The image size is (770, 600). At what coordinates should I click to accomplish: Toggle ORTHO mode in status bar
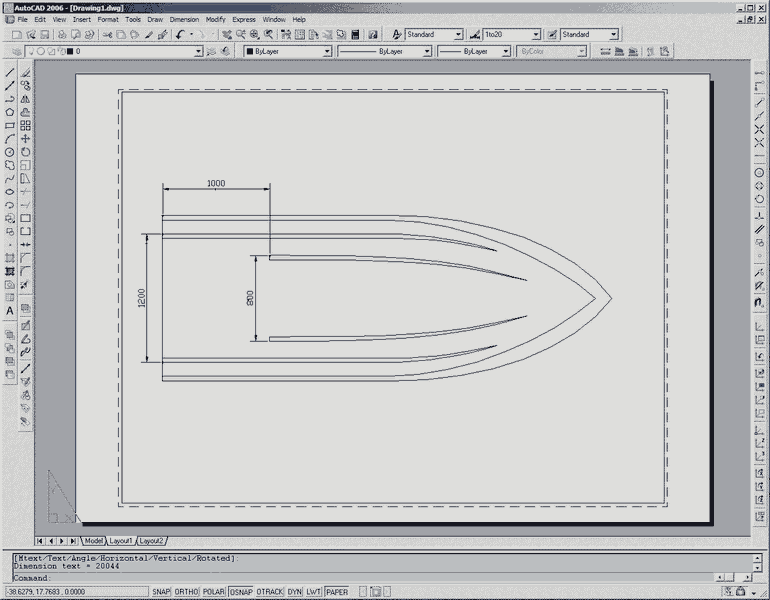coord(187,592)
